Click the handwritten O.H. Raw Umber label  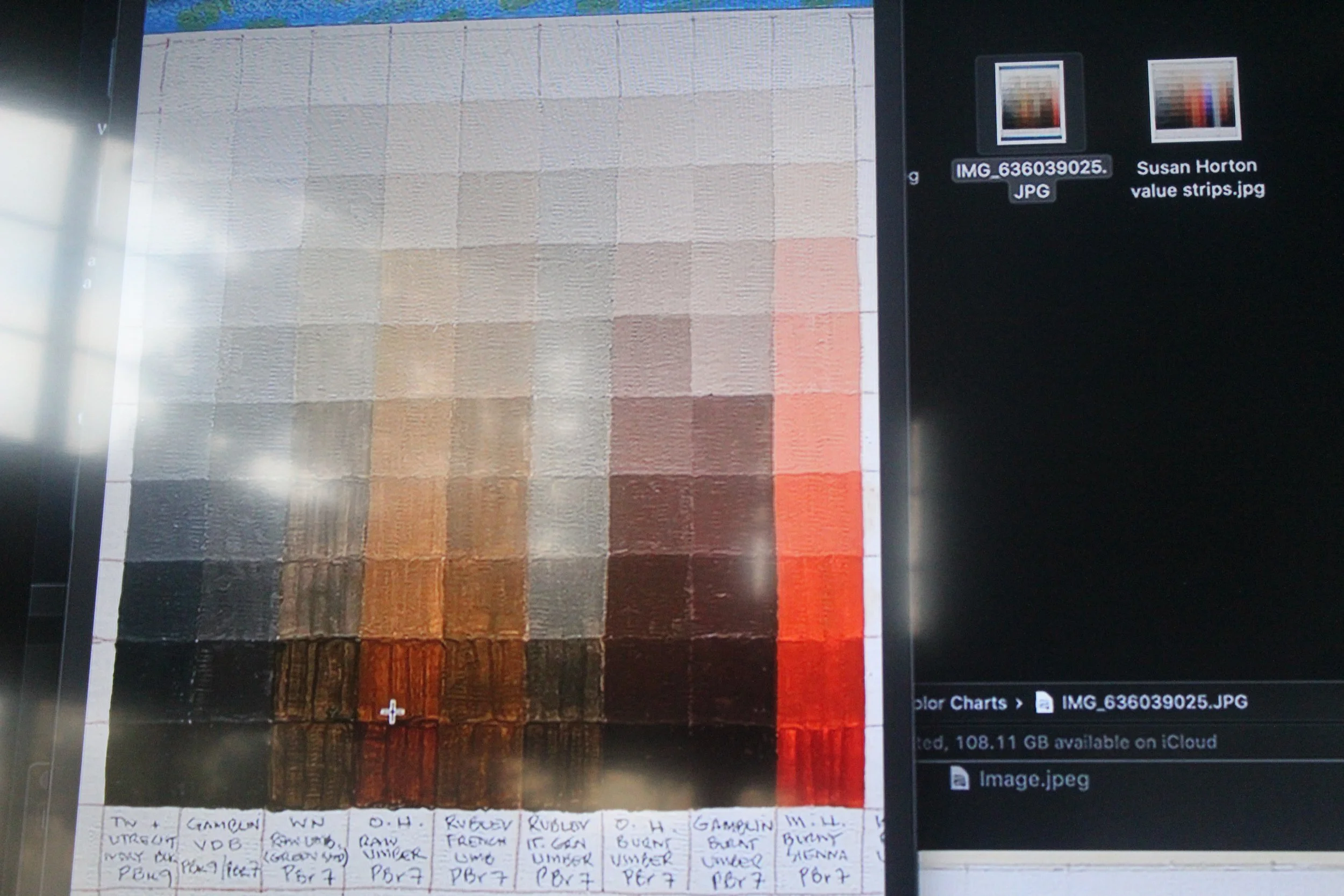pos(392,850)
